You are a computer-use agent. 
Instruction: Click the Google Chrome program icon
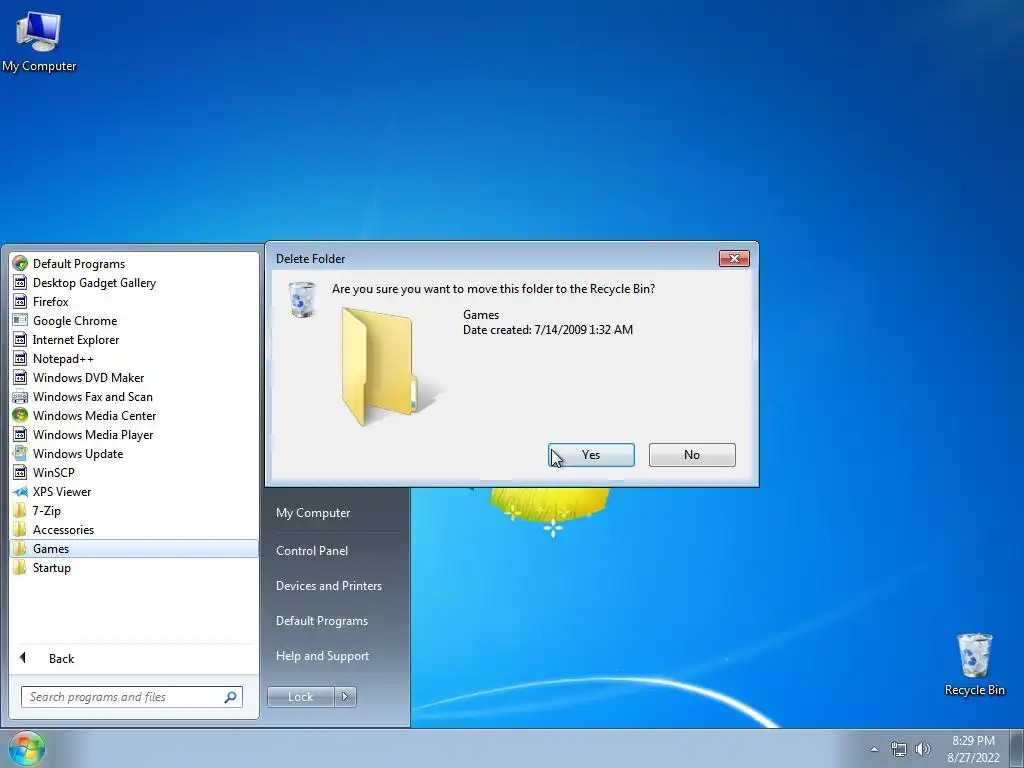click(20, 321)
